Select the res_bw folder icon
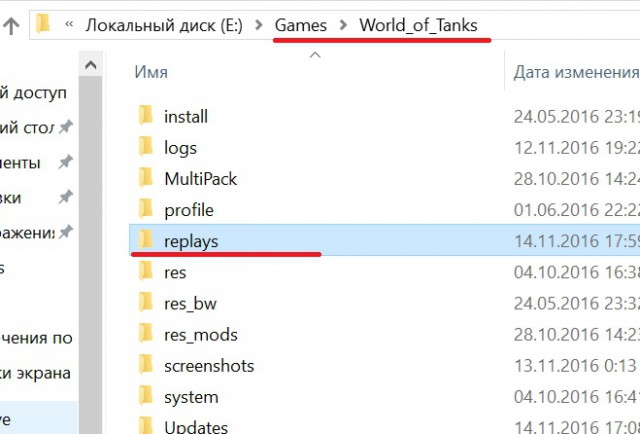Viewport: 640px width, 434px height. pyautogui.click(x=146, y=302)
